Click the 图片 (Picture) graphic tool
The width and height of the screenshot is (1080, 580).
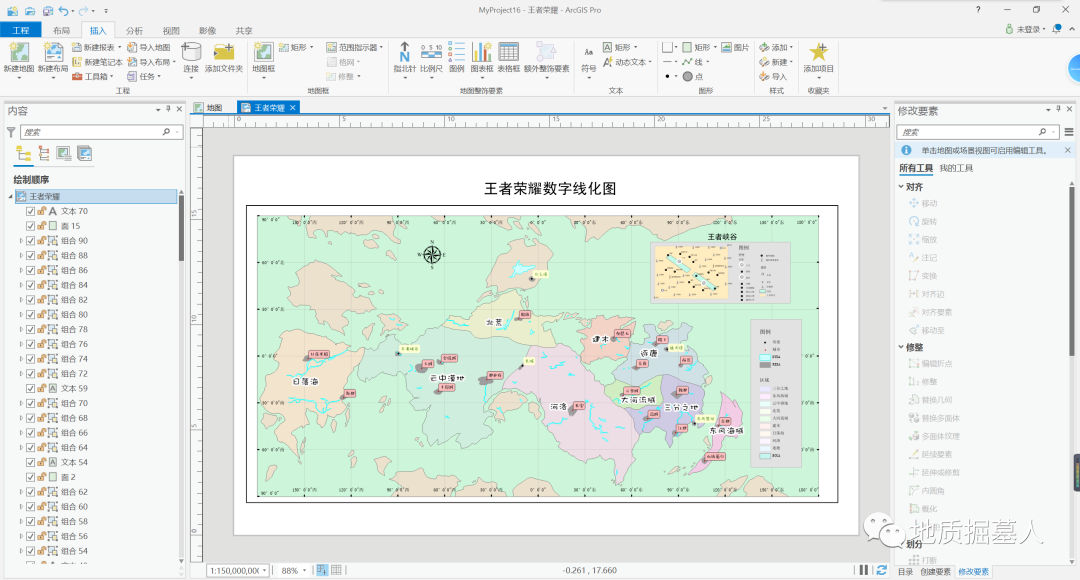(735, 48)
